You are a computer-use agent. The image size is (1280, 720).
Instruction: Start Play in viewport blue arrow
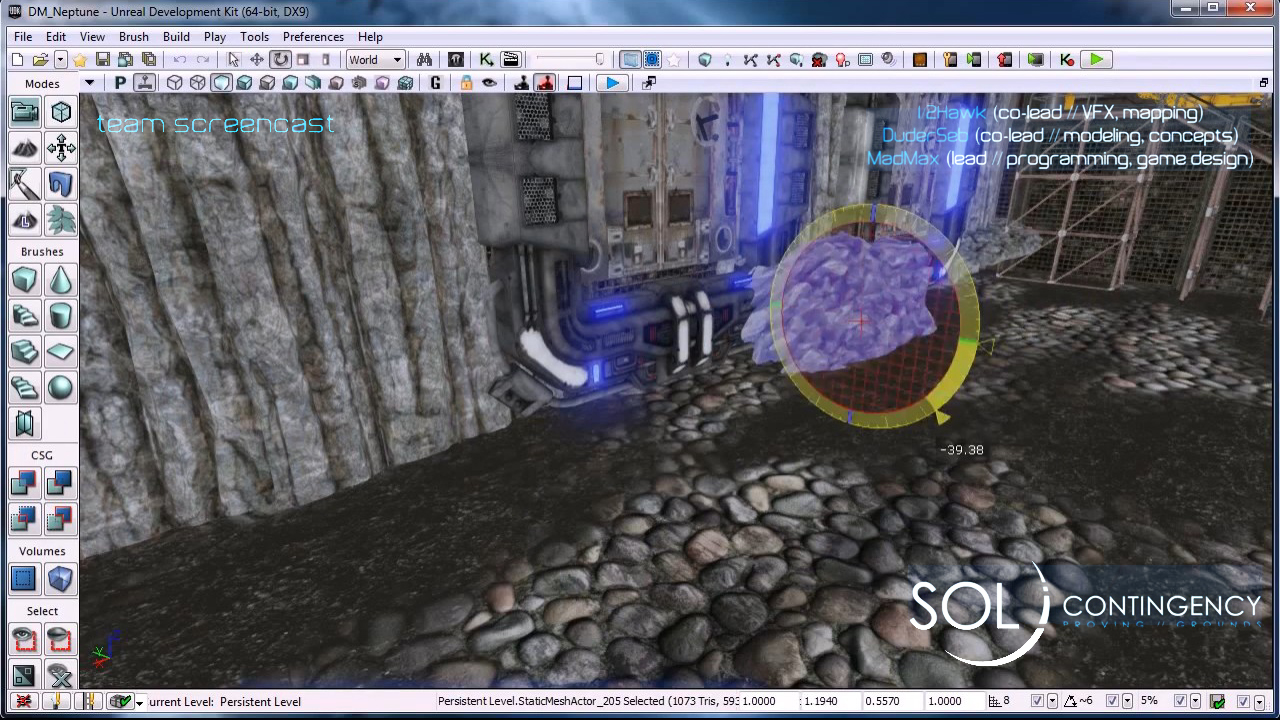pos(612,83)
